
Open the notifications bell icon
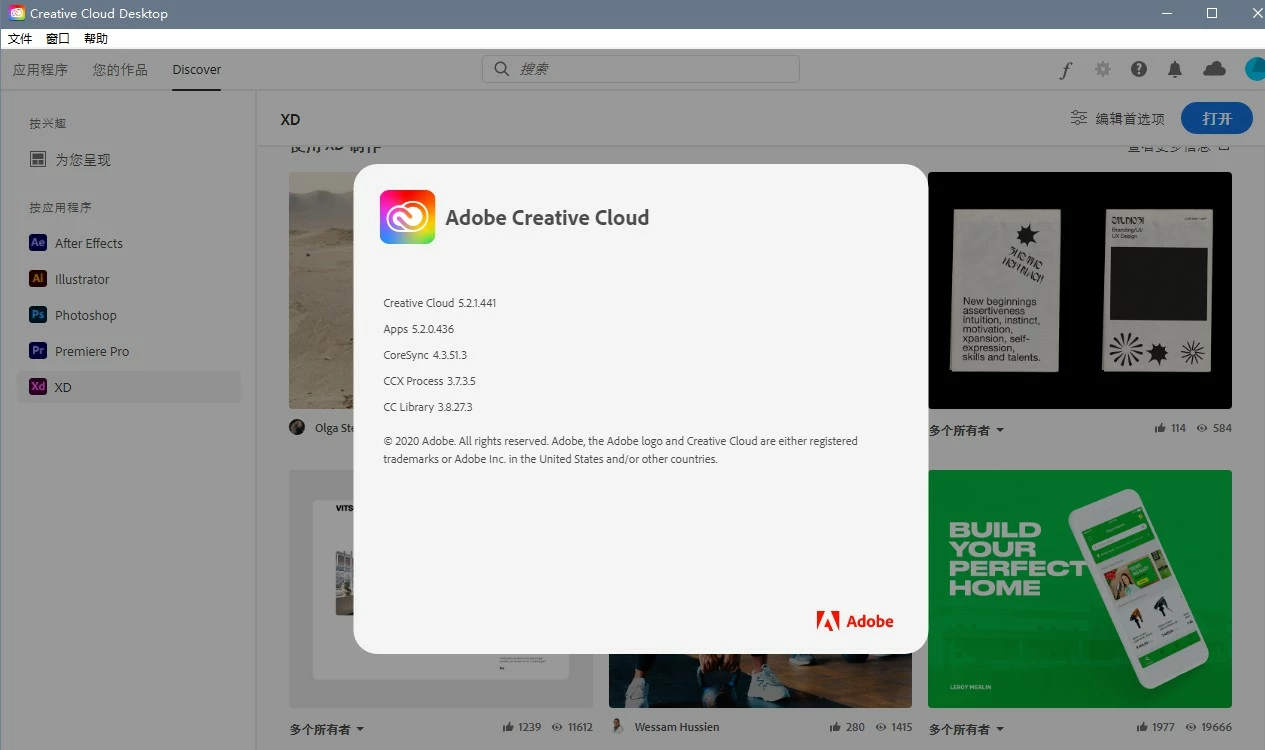tap(1175, 69)
